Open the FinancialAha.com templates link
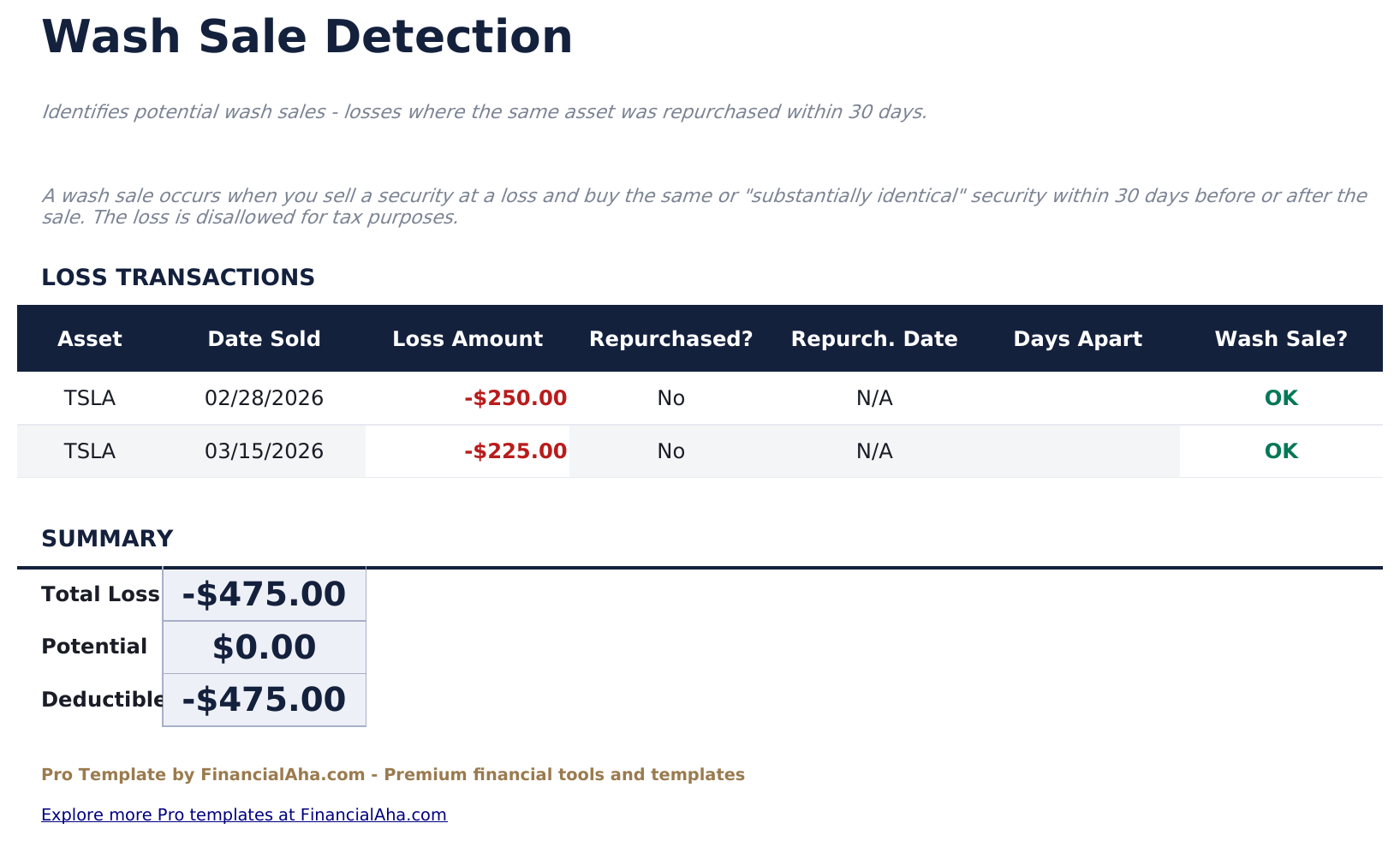 point(243,814)
